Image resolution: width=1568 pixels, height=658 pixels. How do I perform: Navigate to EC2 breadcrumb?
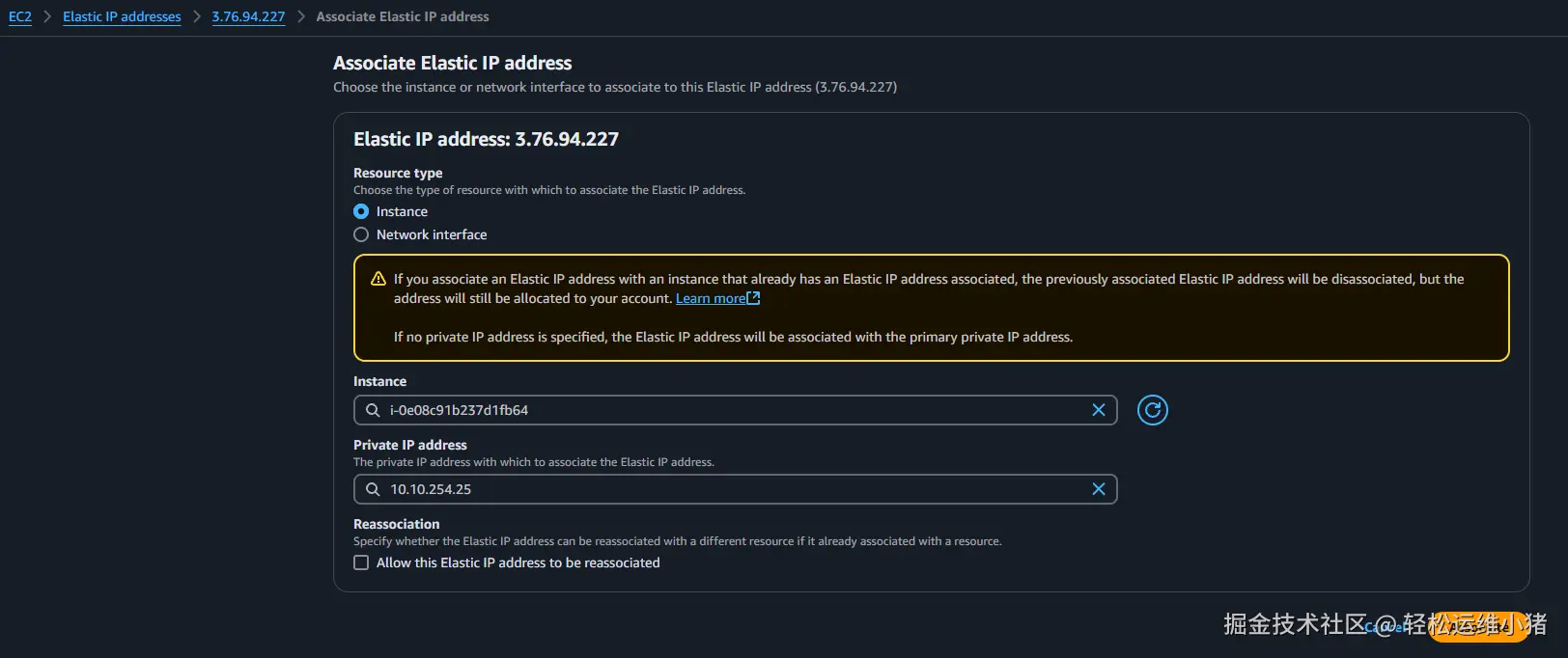[x=20, y=16]
